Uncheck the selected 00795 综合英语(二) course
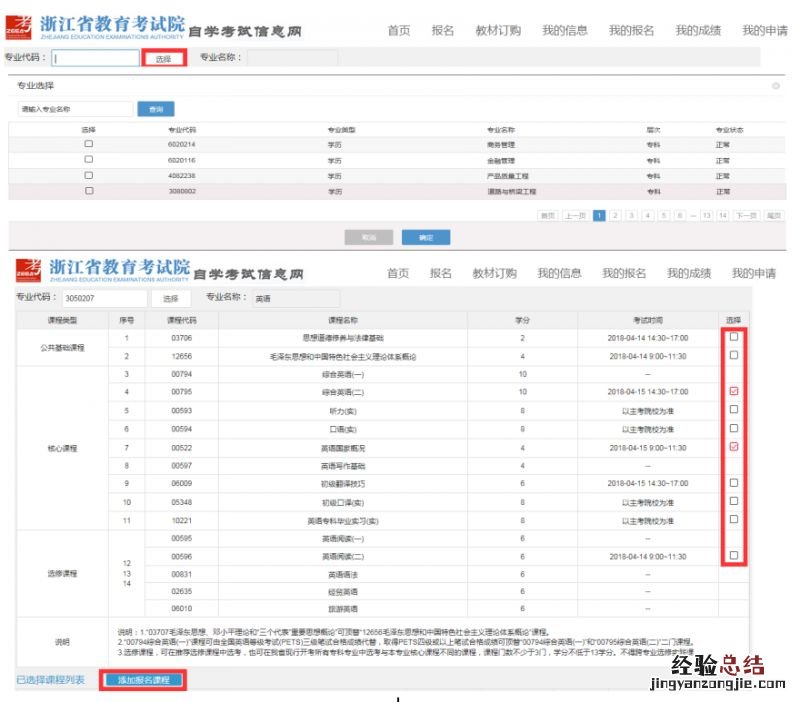Viewport: 800px width, 702px height. point(734,391)
